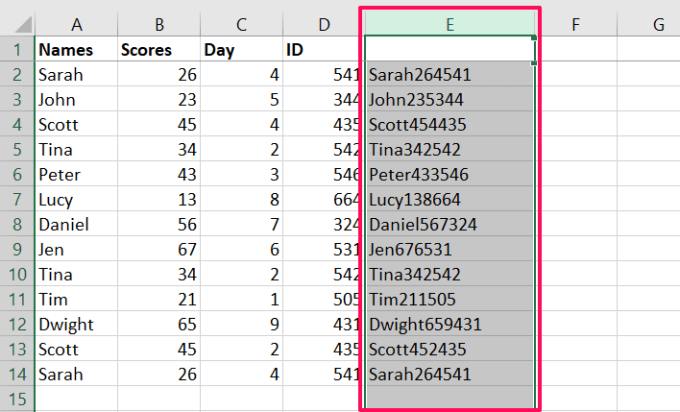
Task: Select cell with name Daniel
Action: click(76, 224)
